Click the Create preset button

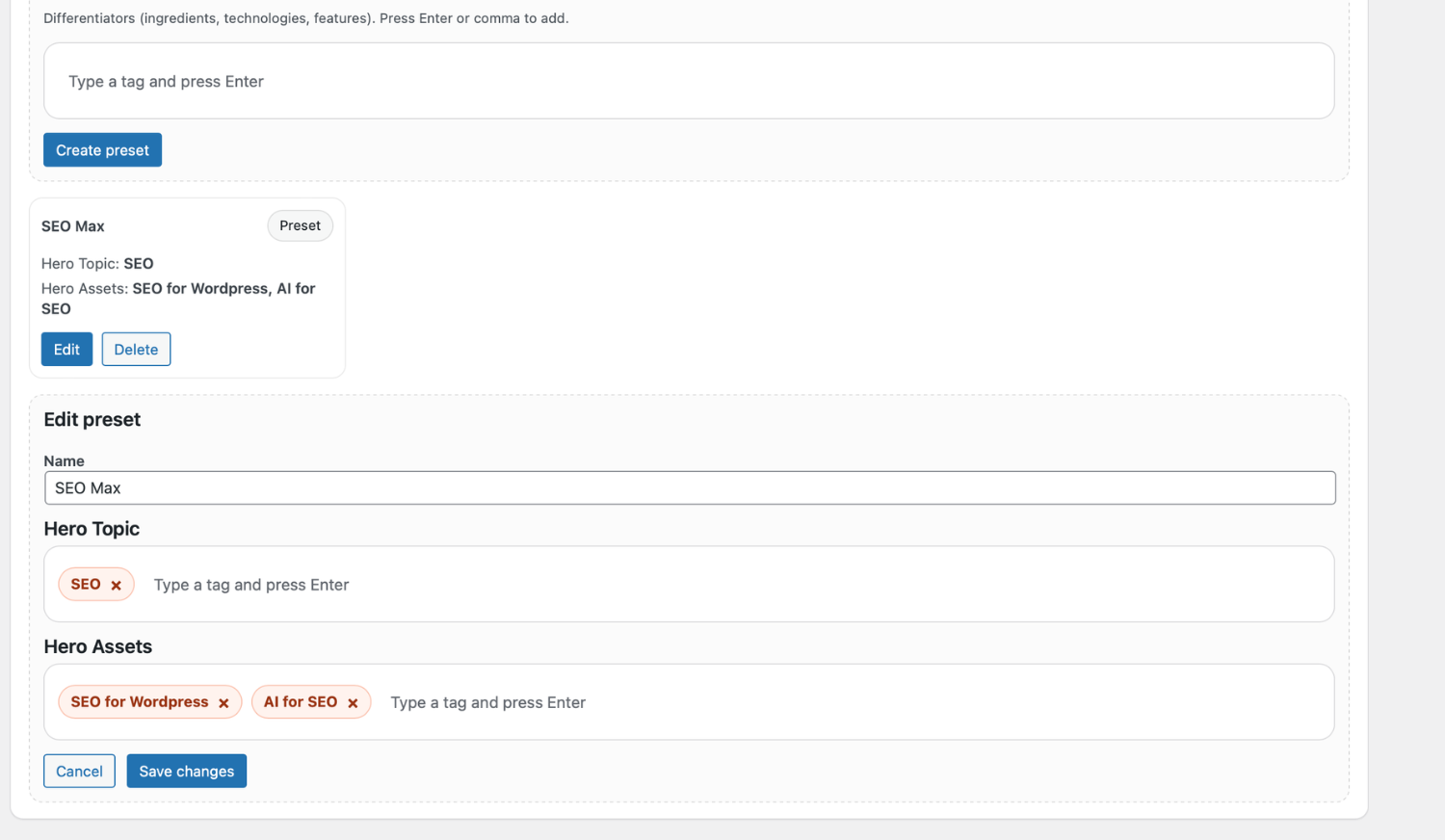tap(102, 149)
